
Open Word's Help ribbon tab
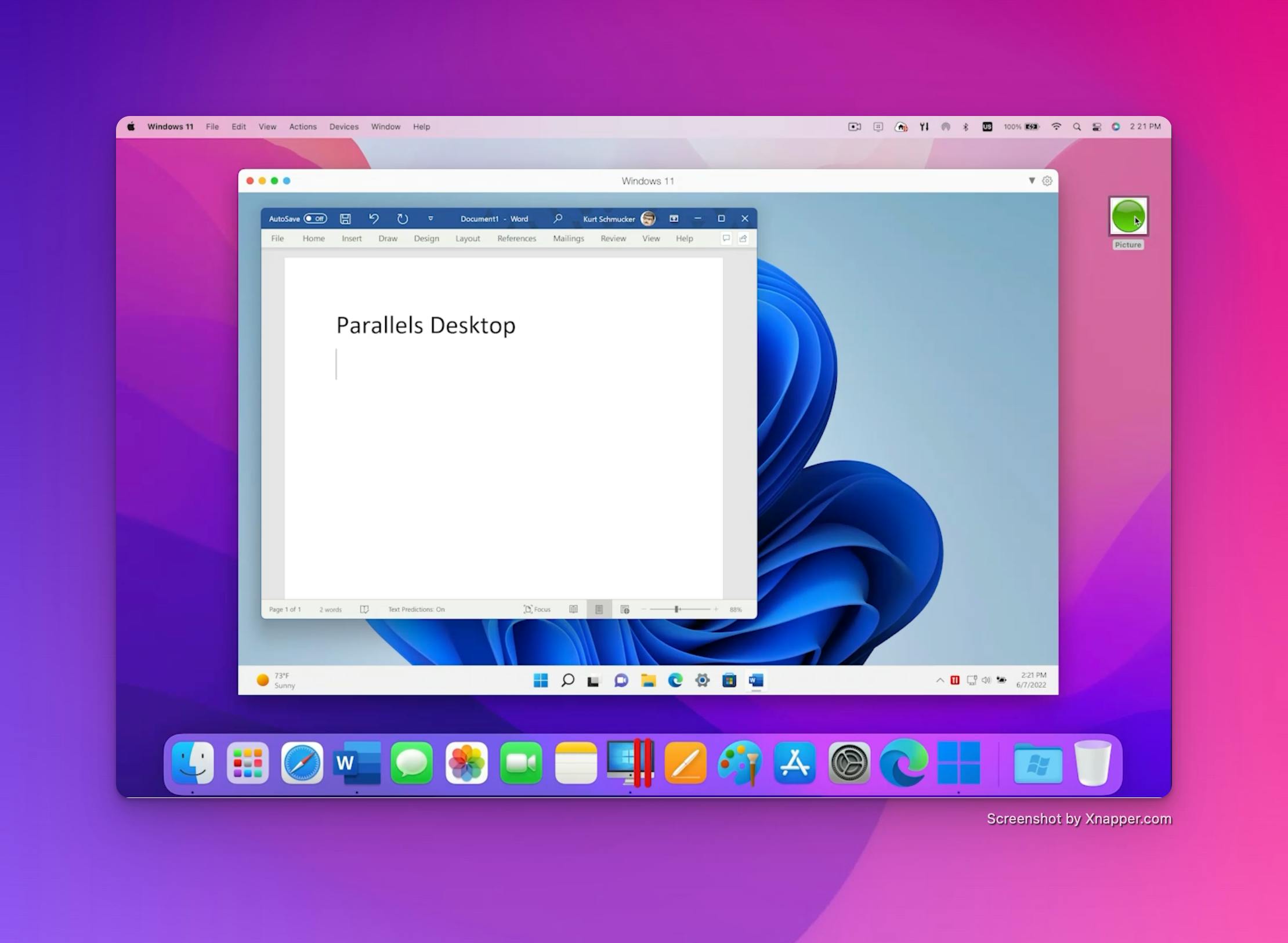coord(684,238)
